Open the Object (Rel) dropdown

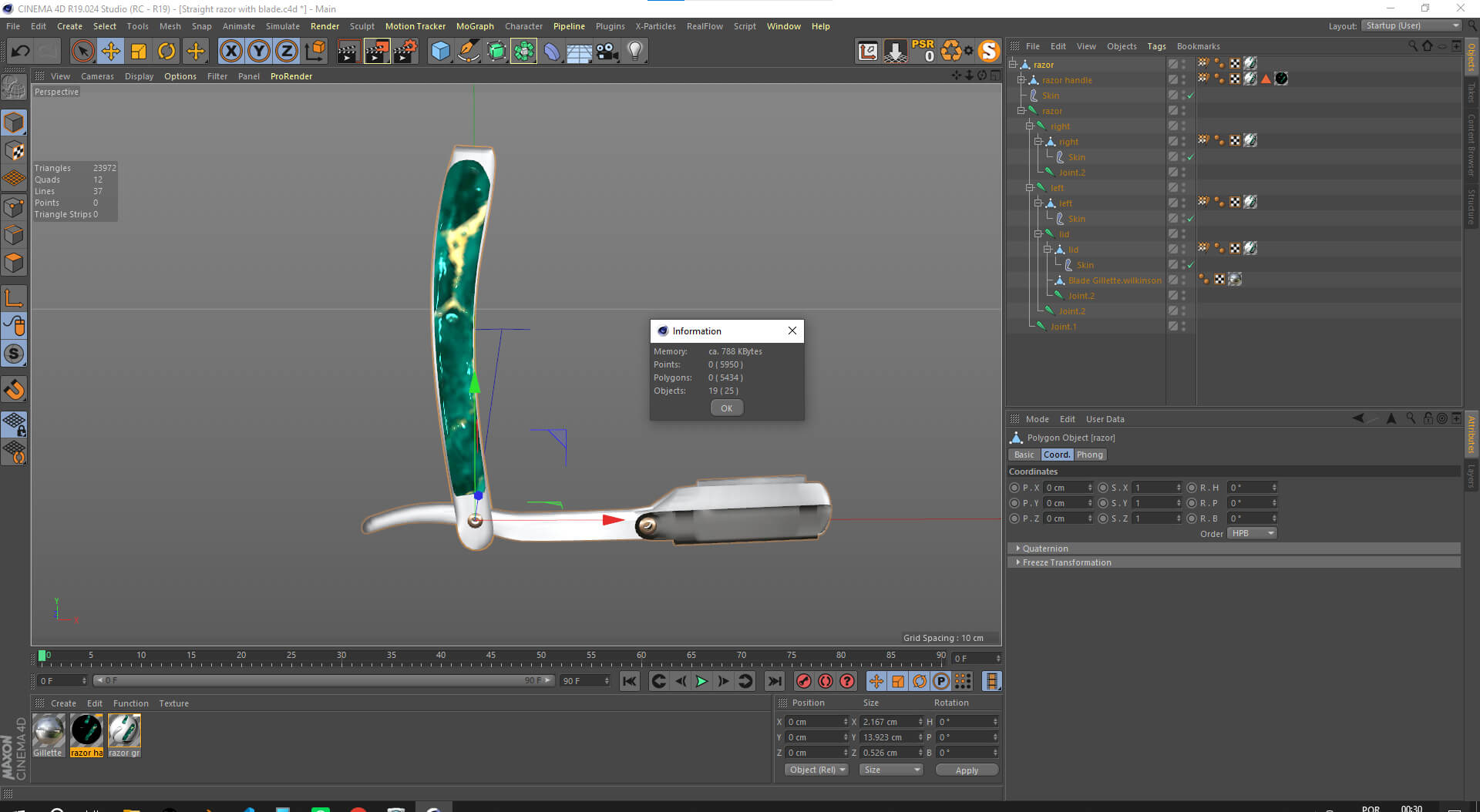click(816, 770)
